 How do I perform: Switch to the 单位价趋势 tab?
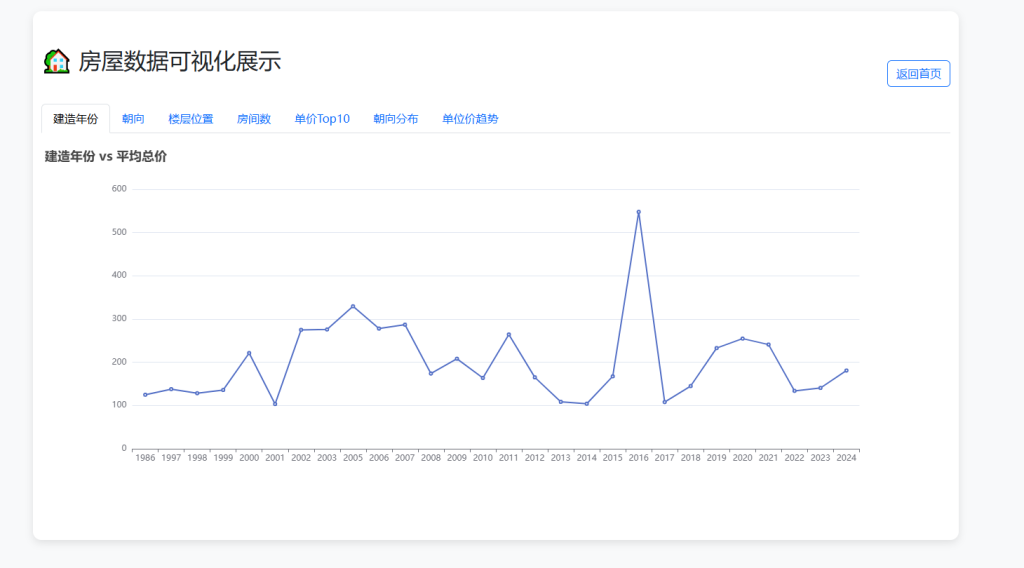(x=470, y=119)
